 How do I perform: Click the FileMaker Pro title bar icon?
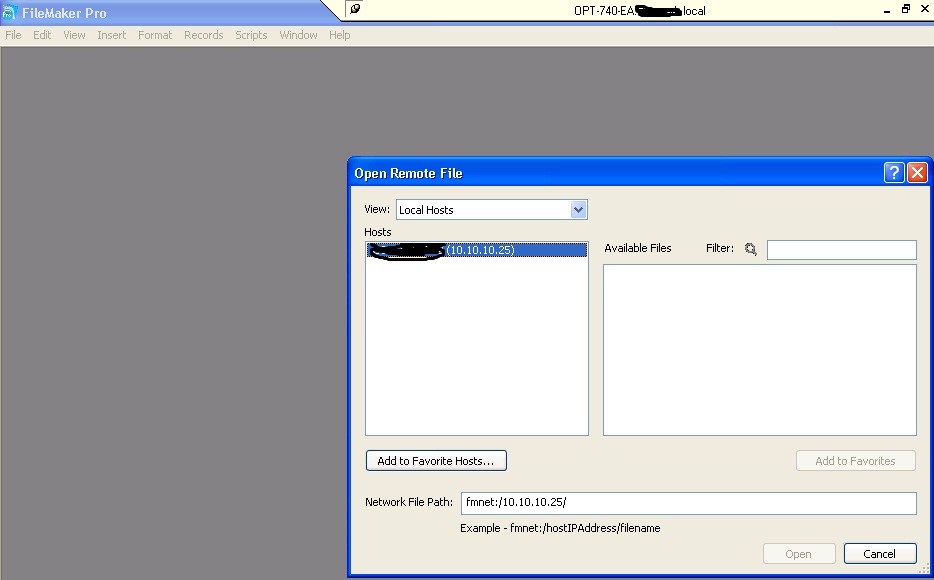10,13
